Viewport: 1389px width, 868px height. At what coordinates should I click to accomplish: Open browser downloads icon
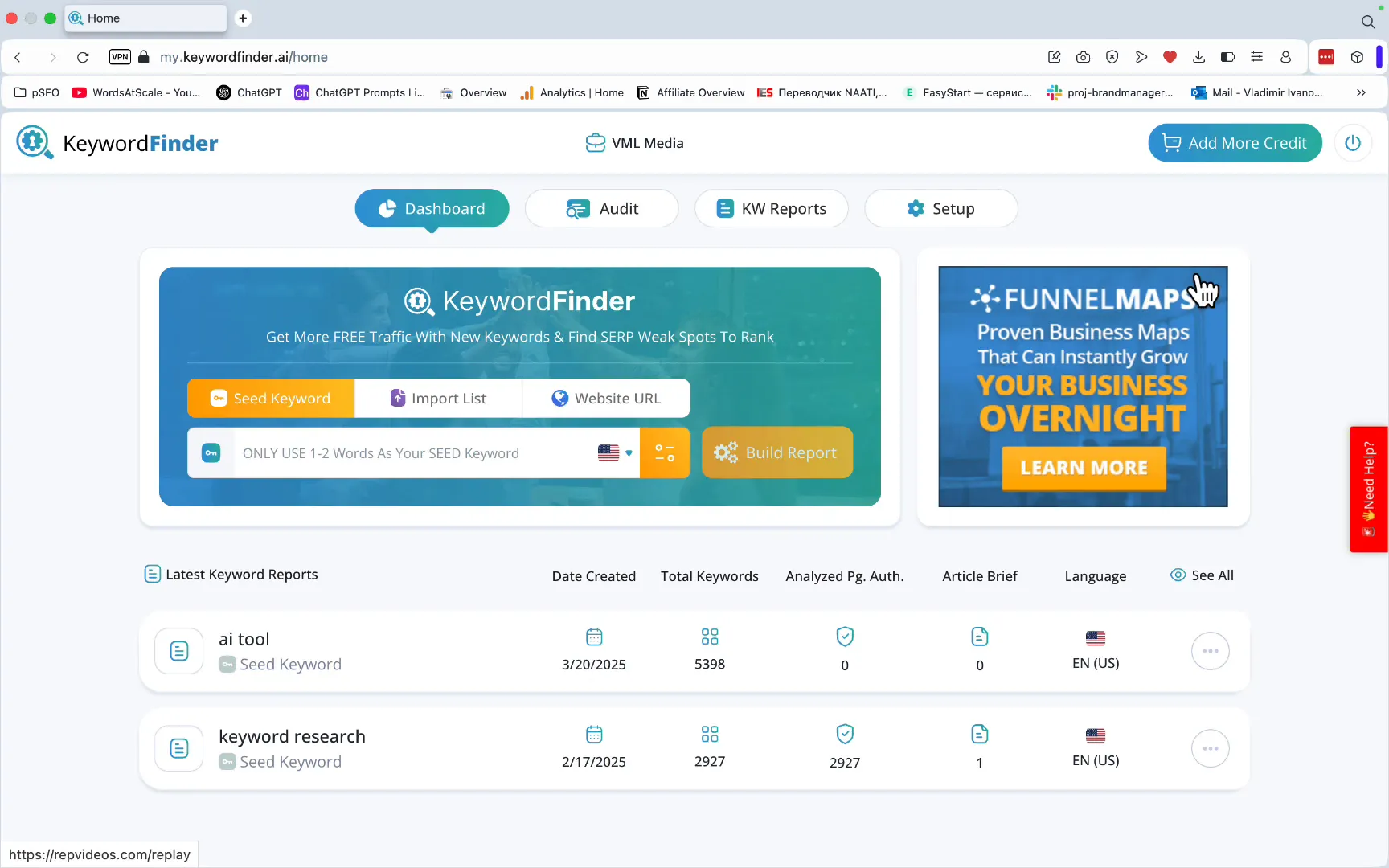[x=1198, y=57]
